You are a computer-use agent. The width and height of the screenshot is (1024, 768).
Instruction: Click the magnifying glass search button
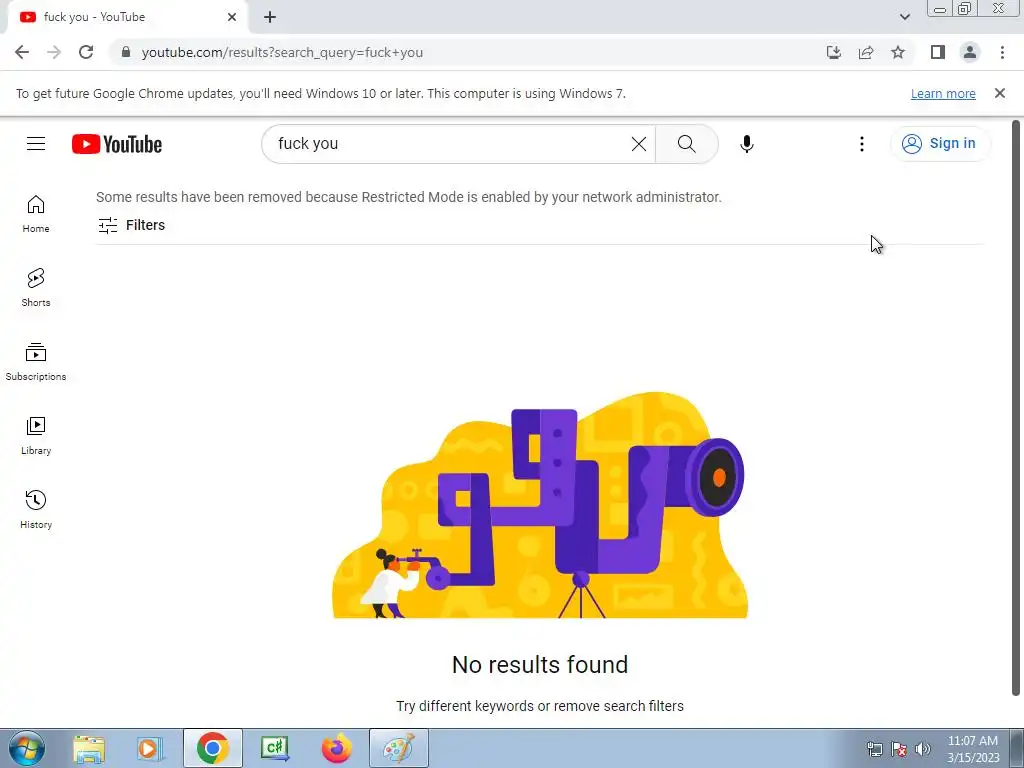[686, 144]
